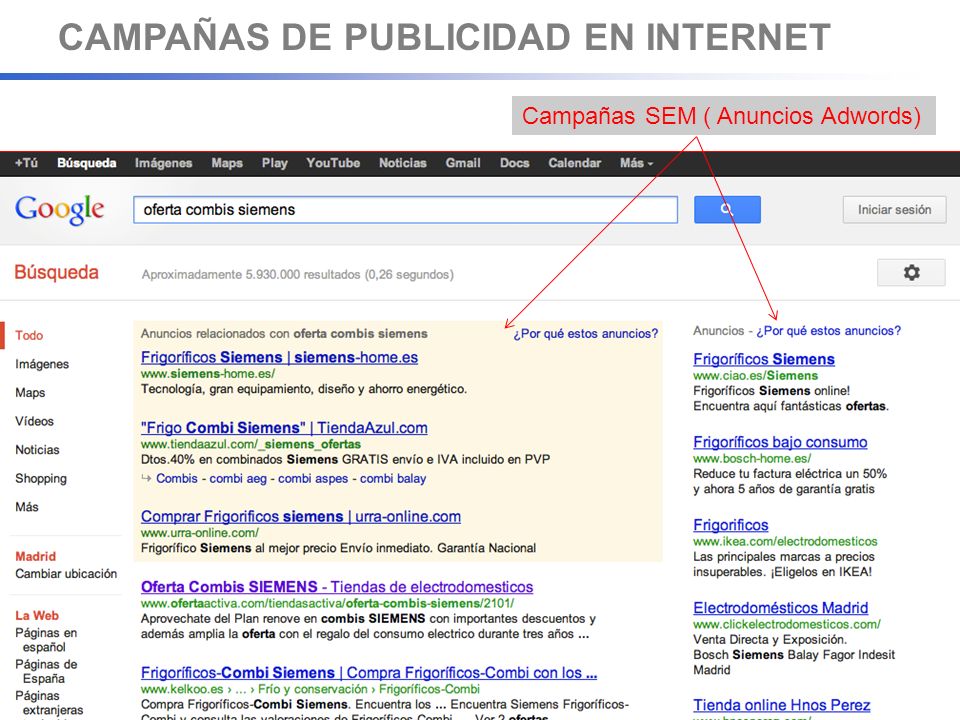The width and height of the screenshot is (960, 720).
Task: Click the 'La Web' sidebar heading
Action: click(x=37, y=616)
